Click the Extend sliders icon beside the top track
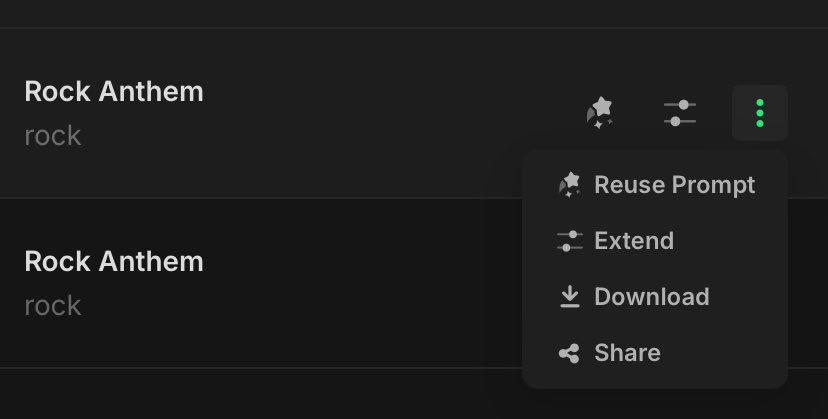The height and width of the screenshot is (419, 828). [x=680, y=113]
